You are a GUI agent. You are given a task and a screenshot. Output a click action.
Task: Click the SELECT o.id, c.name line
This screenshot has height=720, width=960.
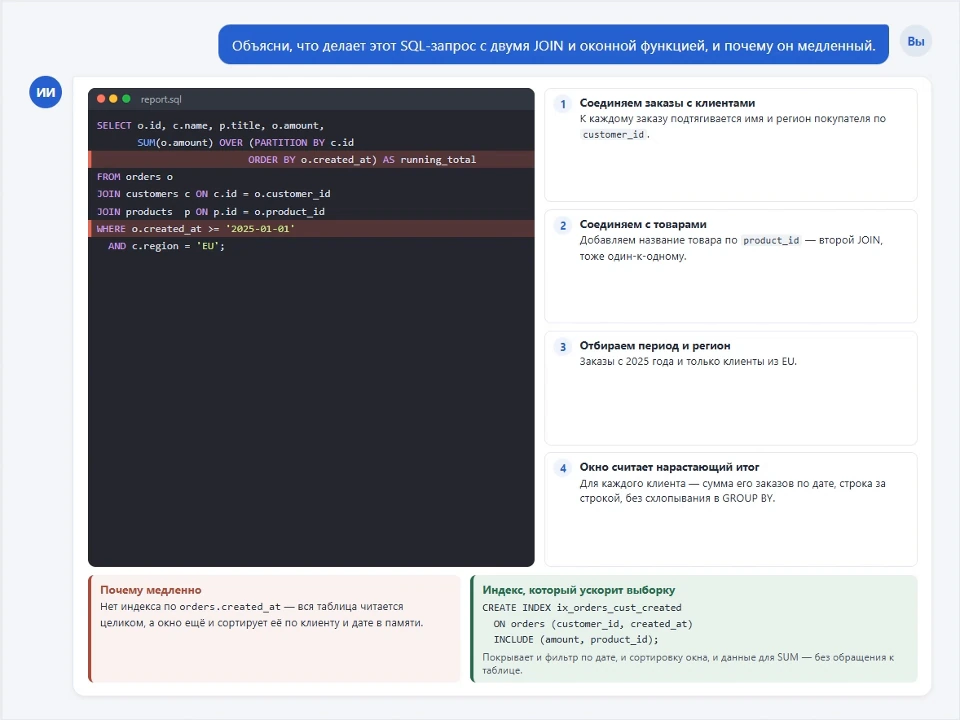[x=210, y=126]
